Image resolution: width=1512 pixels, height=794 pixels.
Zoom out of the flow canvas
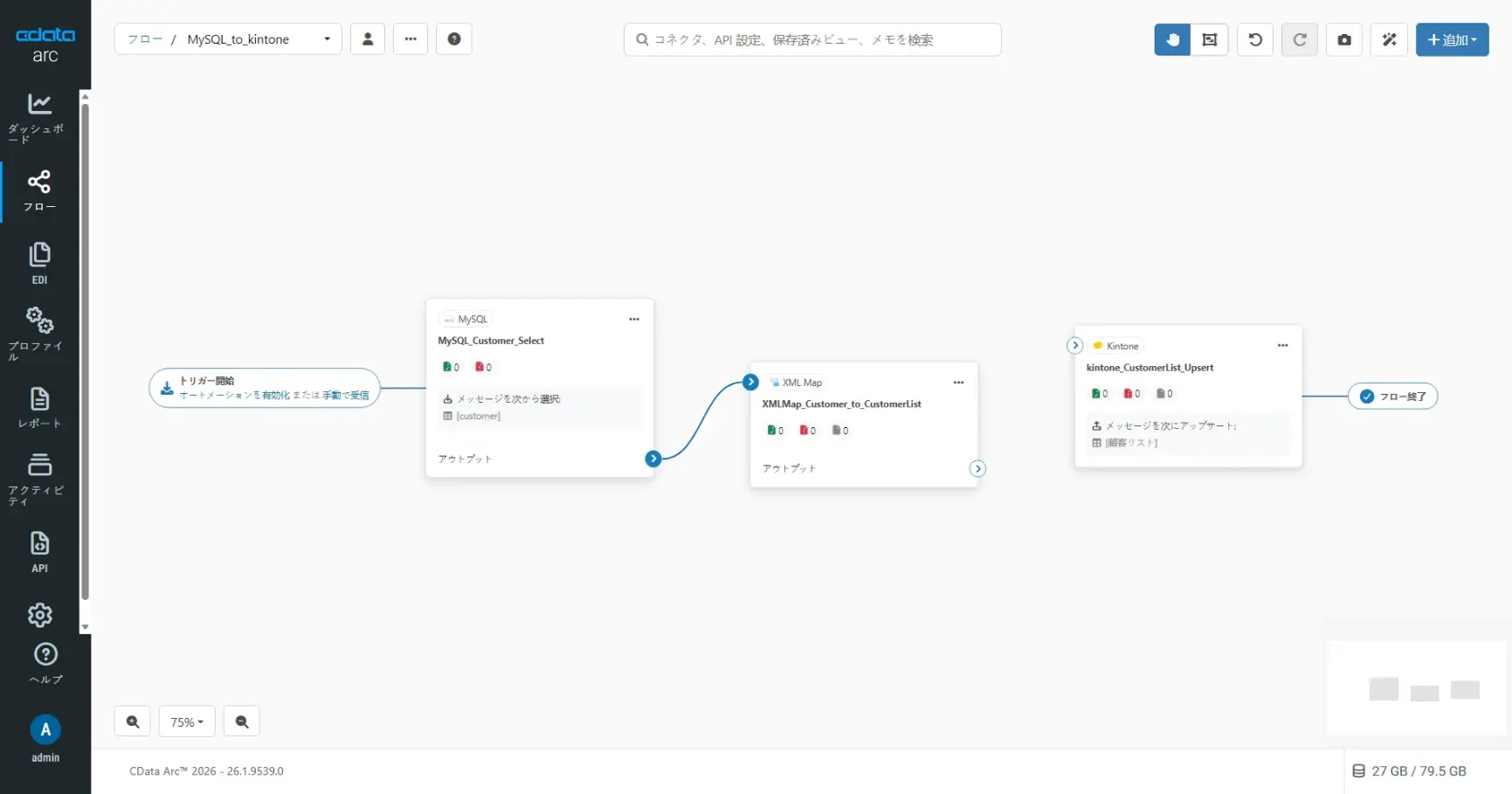[x=242, y=722]
